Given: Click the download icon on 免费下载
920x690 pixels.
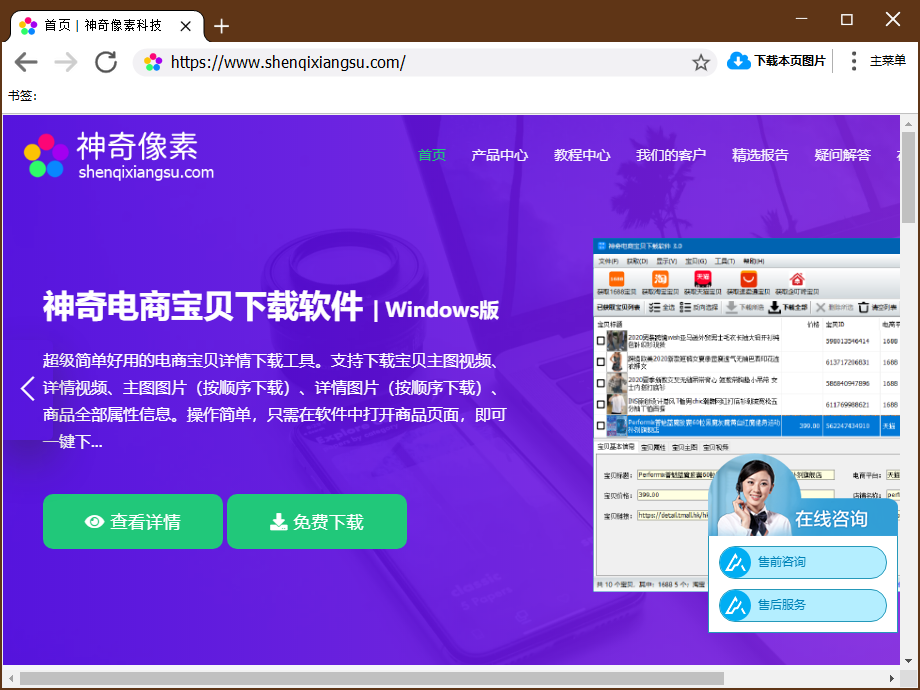Looking at the screenshot, I should point(278,522).
